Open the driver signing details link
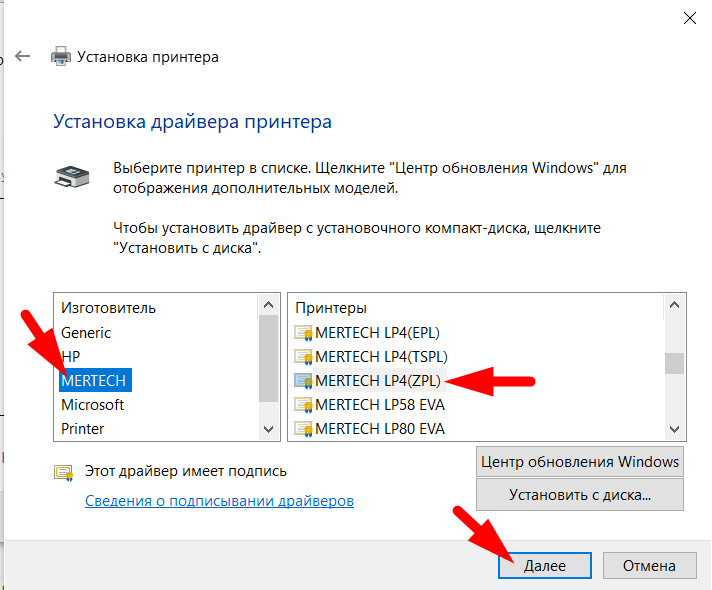 click(x=219, y=500)
